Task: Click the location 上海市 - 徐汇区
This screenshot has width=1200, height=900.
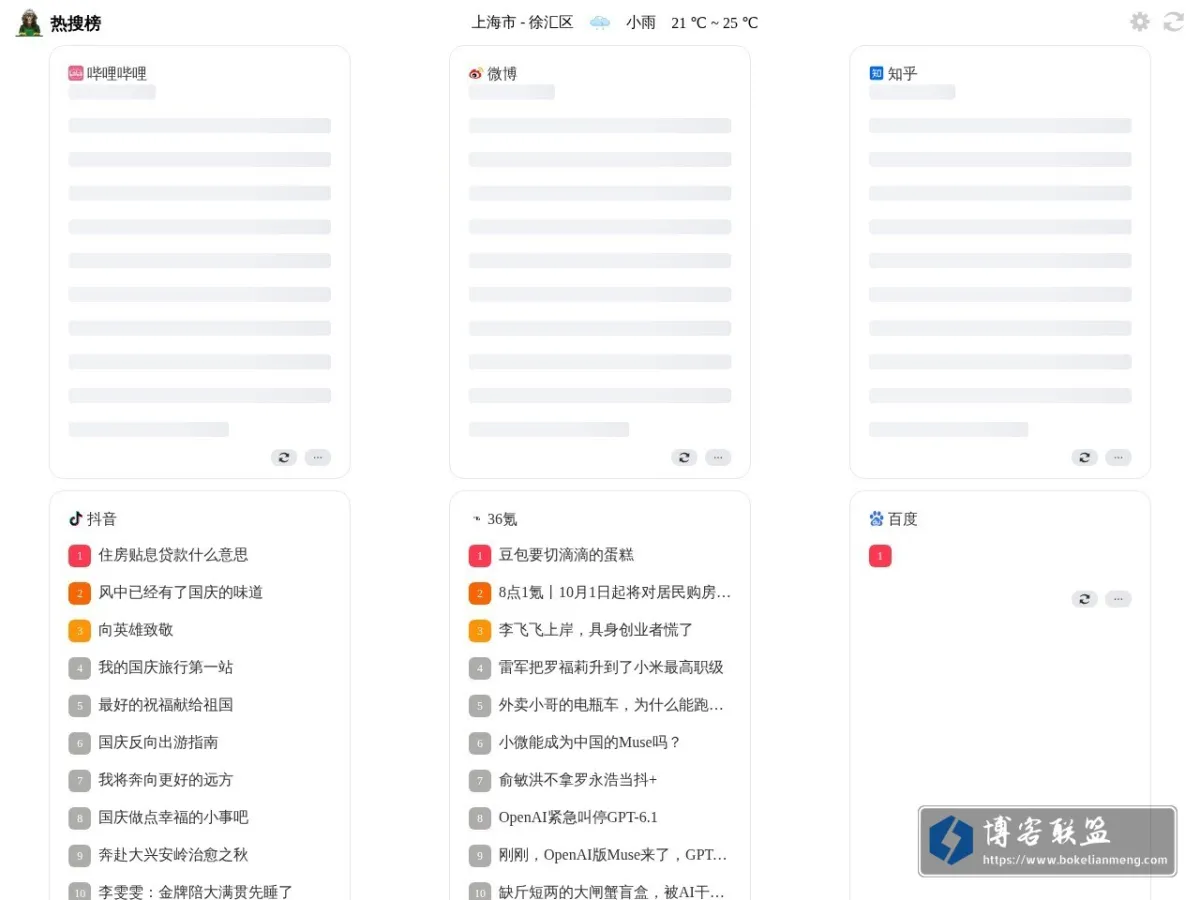Action: (523, 22)
